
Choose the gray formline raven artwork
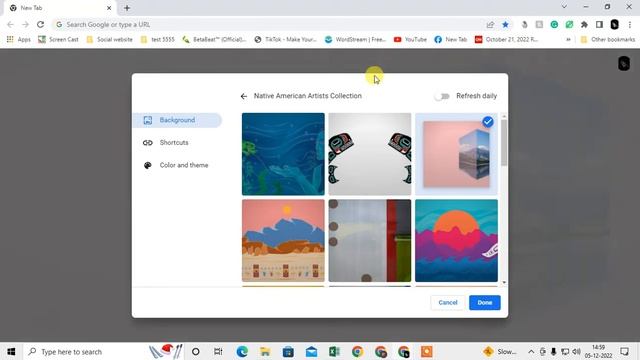point(370,154)
